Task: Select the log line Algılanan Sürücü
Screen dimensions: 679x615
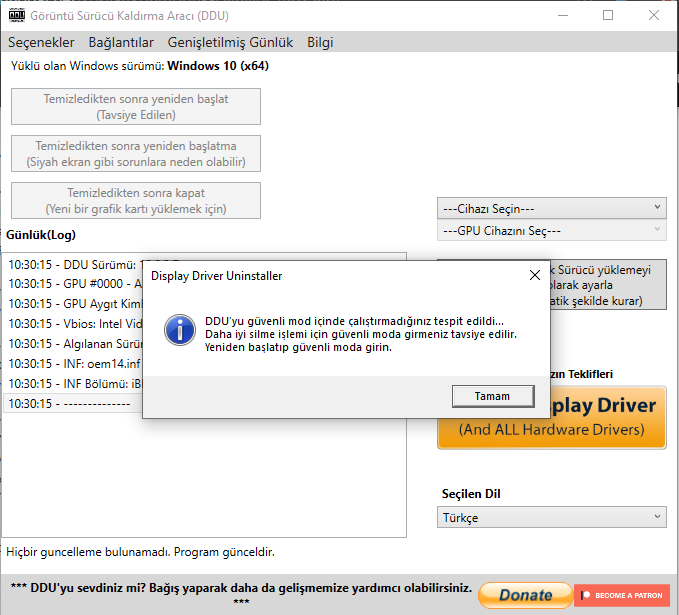Action: click(x=75, y=344)
